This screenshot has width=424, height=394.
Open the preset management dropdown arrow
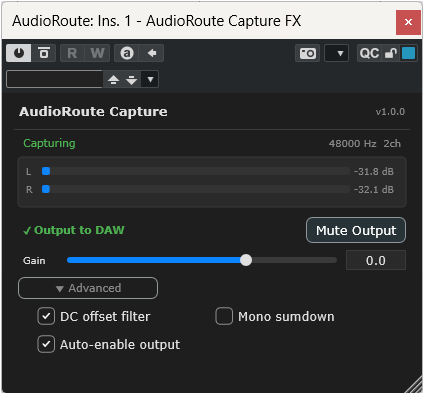[x=150, y=80]
